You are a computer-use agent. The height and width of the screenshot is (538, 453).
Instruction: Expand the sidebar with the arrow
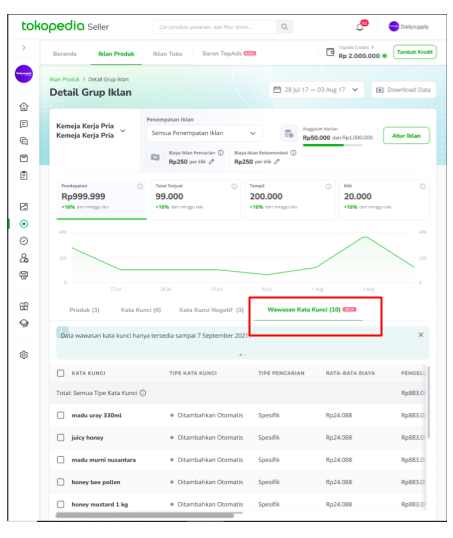point(24,48)
